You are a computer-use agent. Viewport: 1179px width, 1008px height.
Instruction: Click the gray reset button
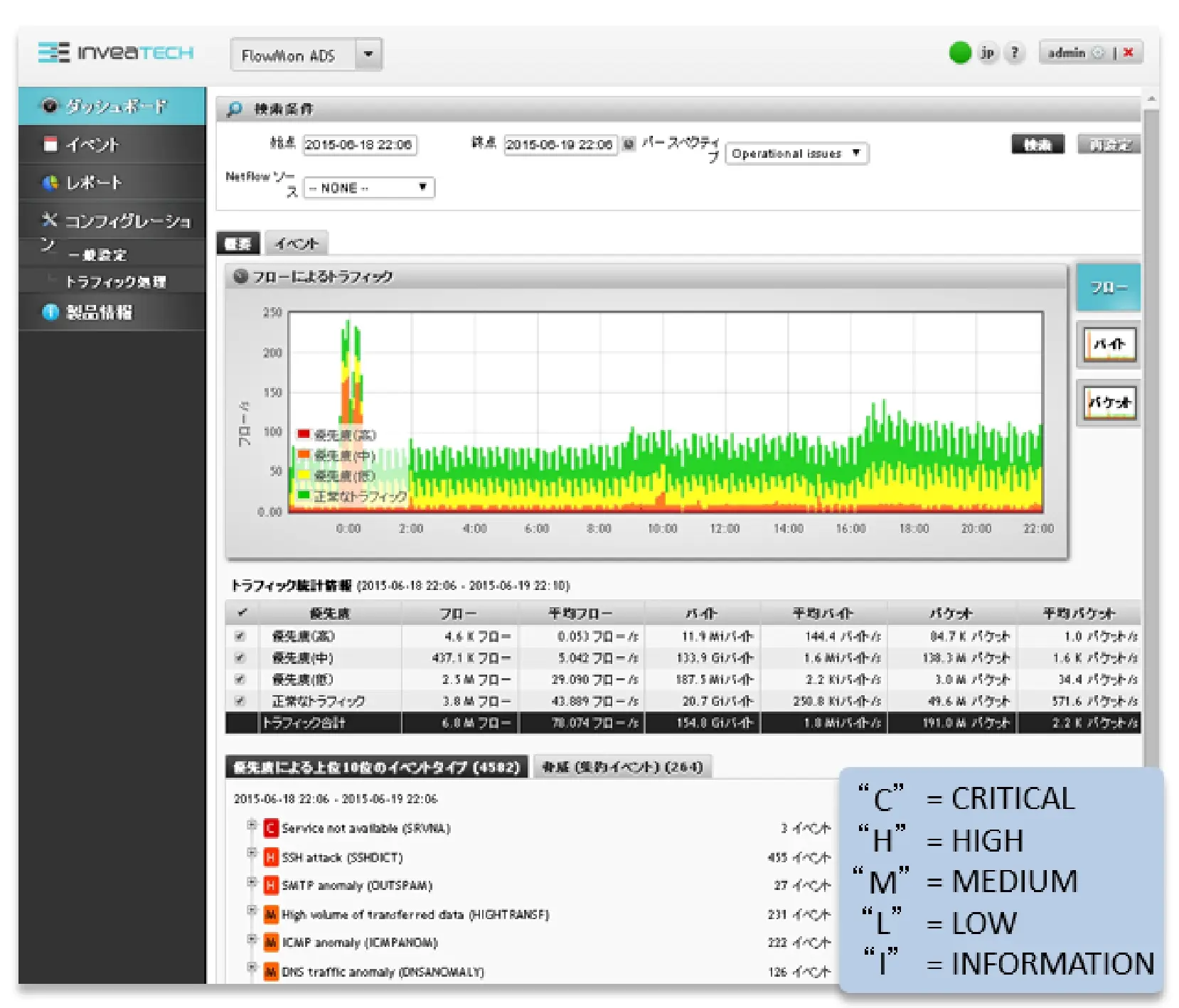pos(1109,144)
